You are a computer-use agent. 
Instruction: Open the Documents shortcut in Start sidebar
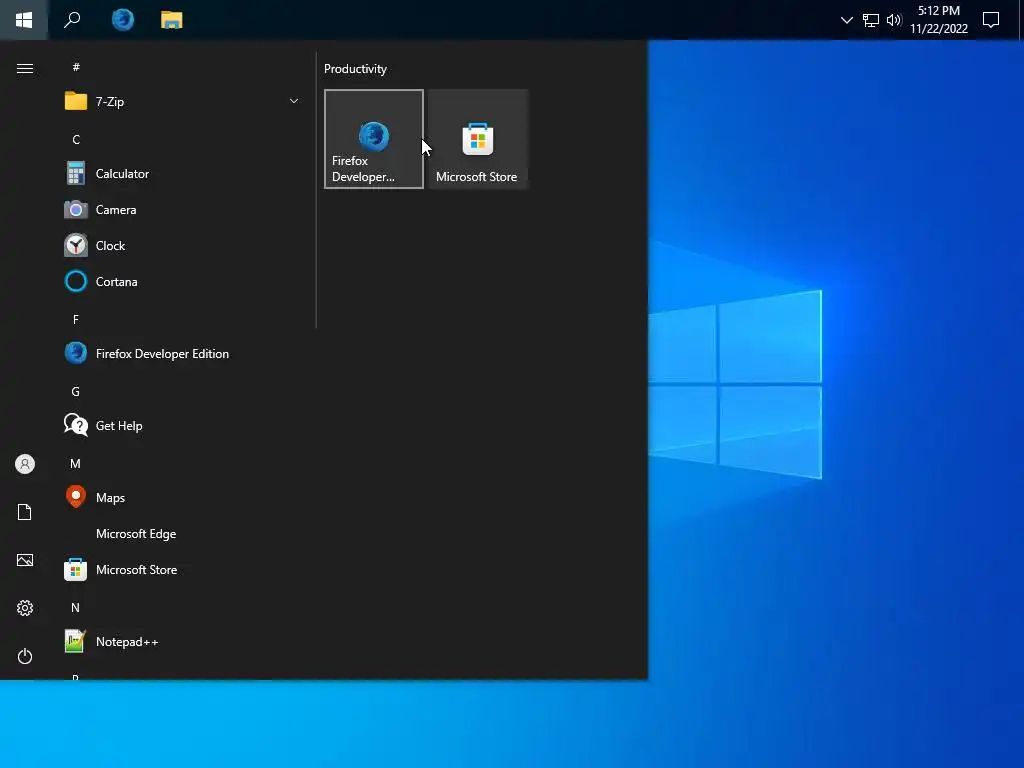pyautogui.click(x=25, y=512)
